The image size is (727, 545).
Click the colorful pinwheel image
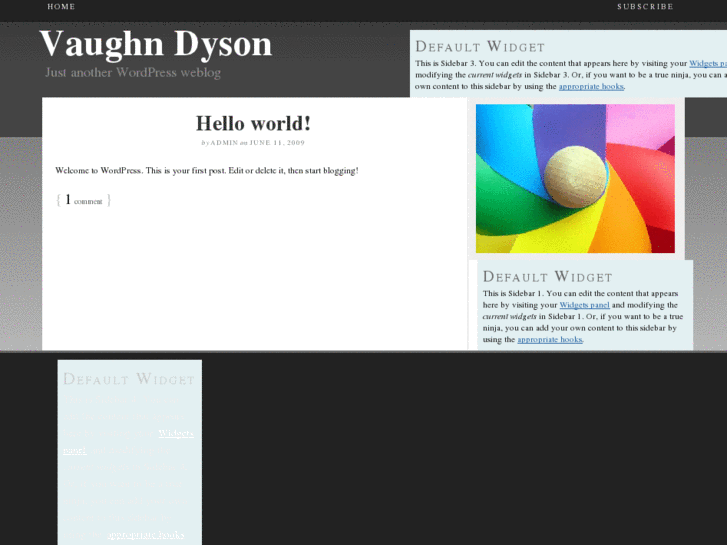(x=575, y=179)
